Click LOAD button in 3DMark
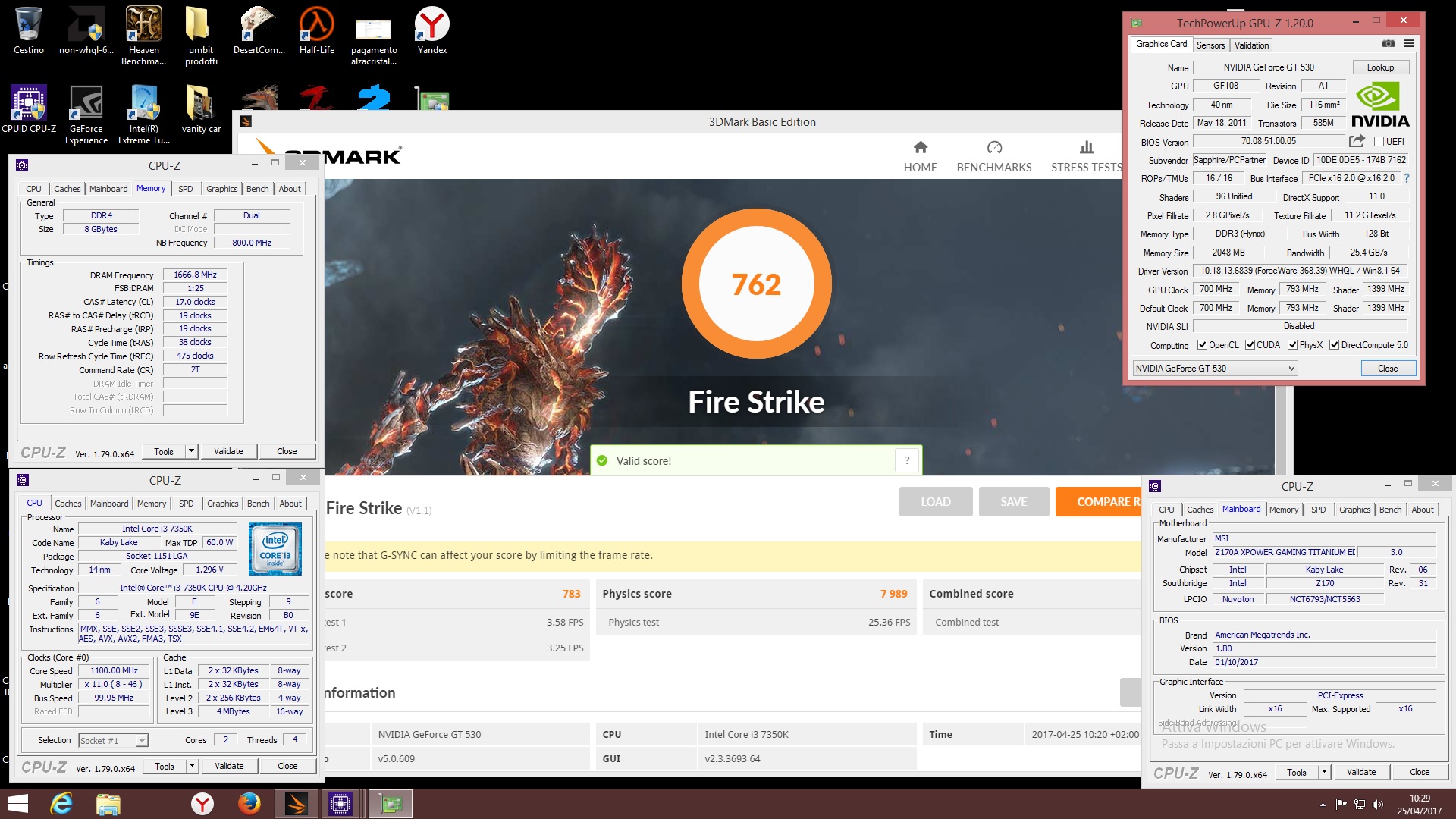Image resolution: width=1456 pixels, height=819 pixels. tap(936, 501)
